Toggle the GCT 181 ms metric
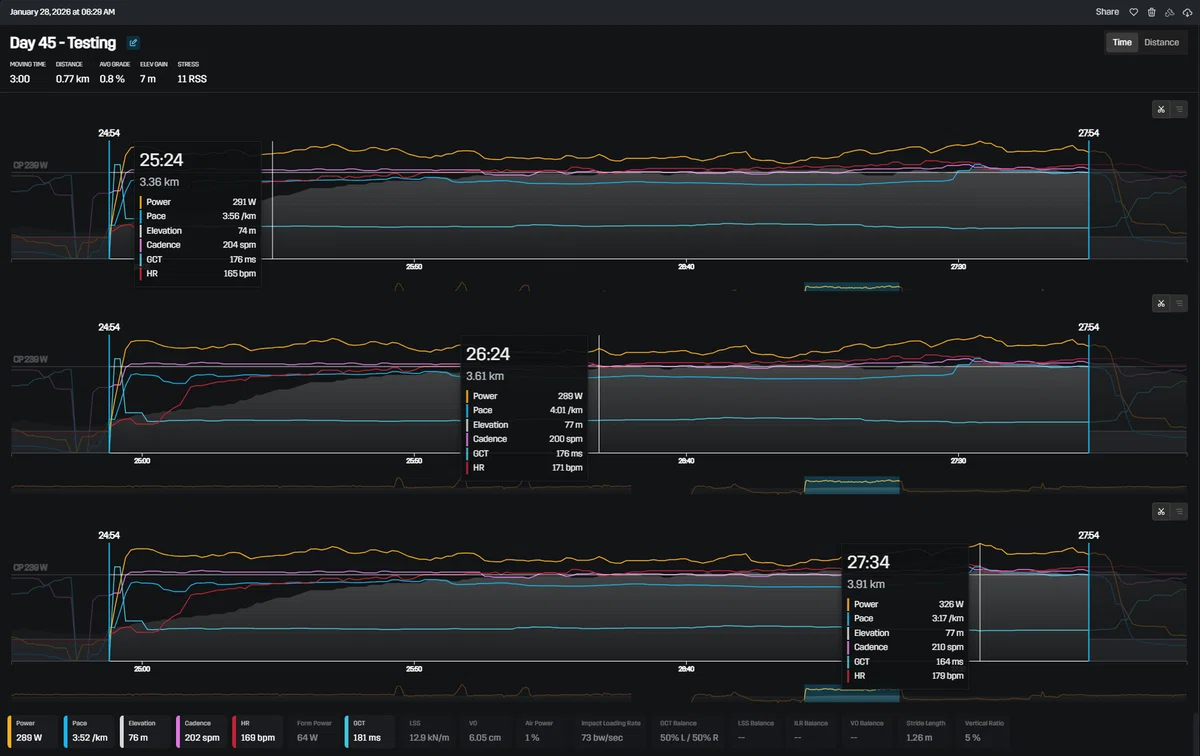This screenshot has width=1200, height=756. click(370, 731)
